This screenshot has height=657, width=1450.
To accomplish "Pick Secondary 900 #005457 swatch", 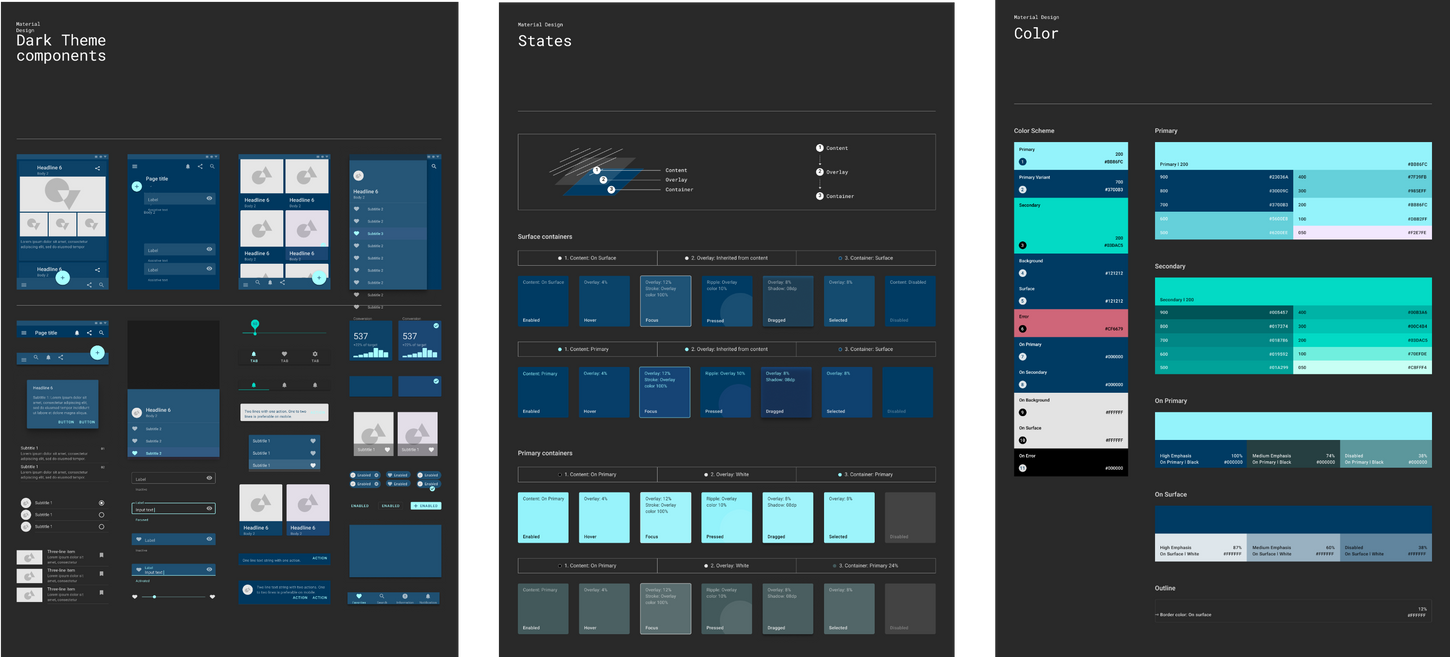I will point(1224,312).
